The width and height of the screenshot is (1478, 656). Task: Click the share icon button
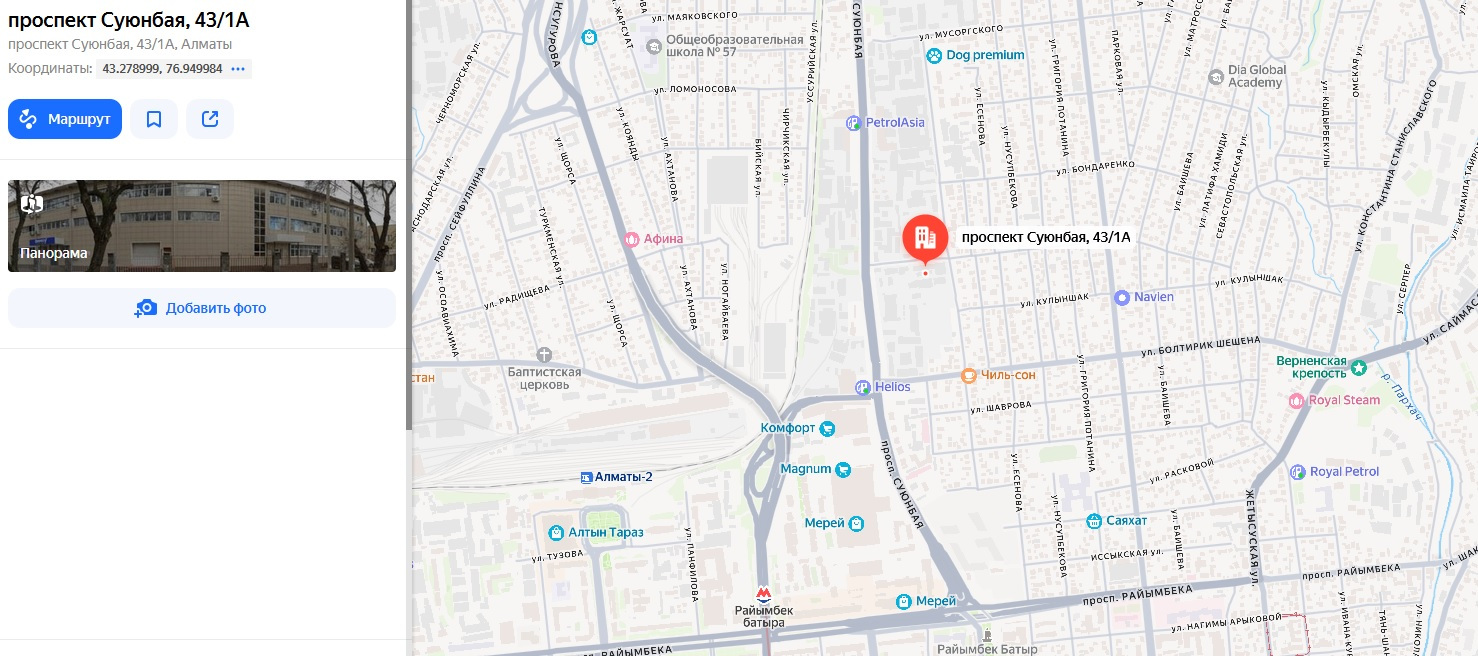[x=210, y=119]
